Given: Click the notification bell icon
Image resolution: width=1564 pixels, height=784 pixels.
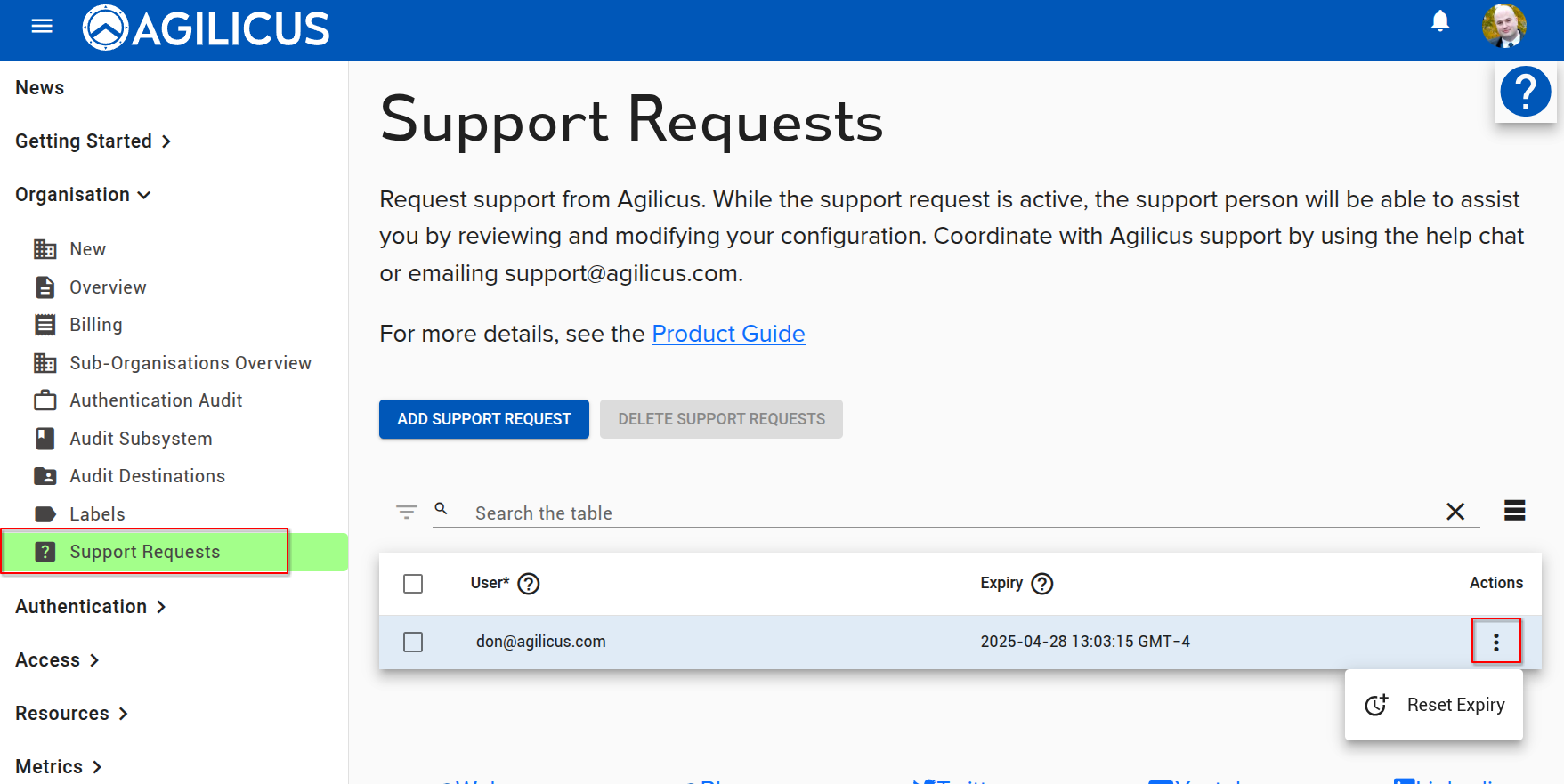Looking at the screenshot, I should pos(1439,21).
